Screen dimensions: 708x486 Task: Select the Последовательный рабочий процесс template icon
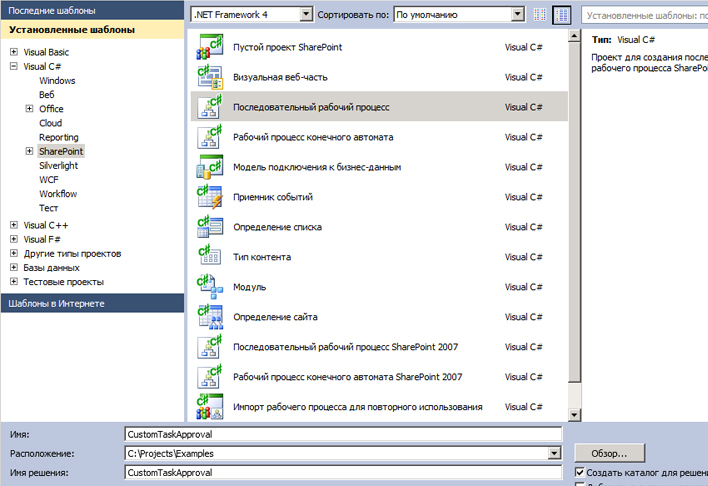[210, 107]
